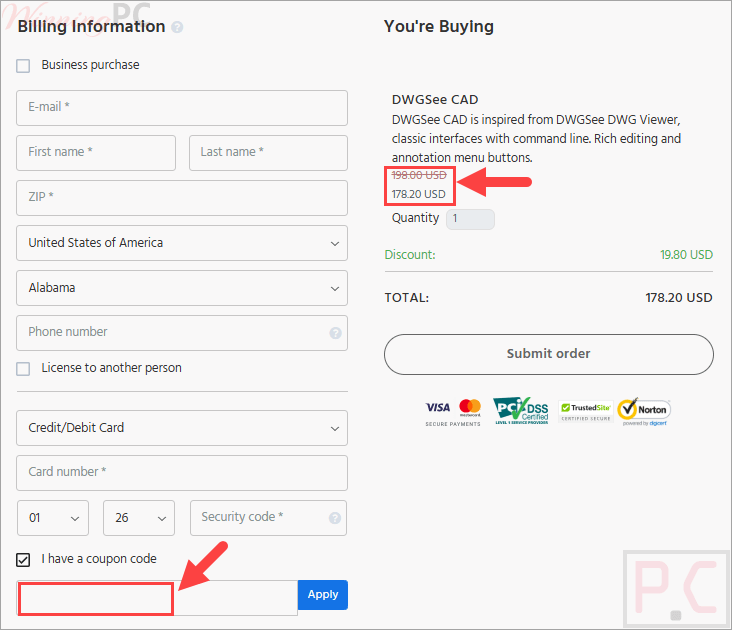Click the You're Buying heading
The width and height of the screenshot is (732, 630).
pyautogui.click(x=439, y=27)
